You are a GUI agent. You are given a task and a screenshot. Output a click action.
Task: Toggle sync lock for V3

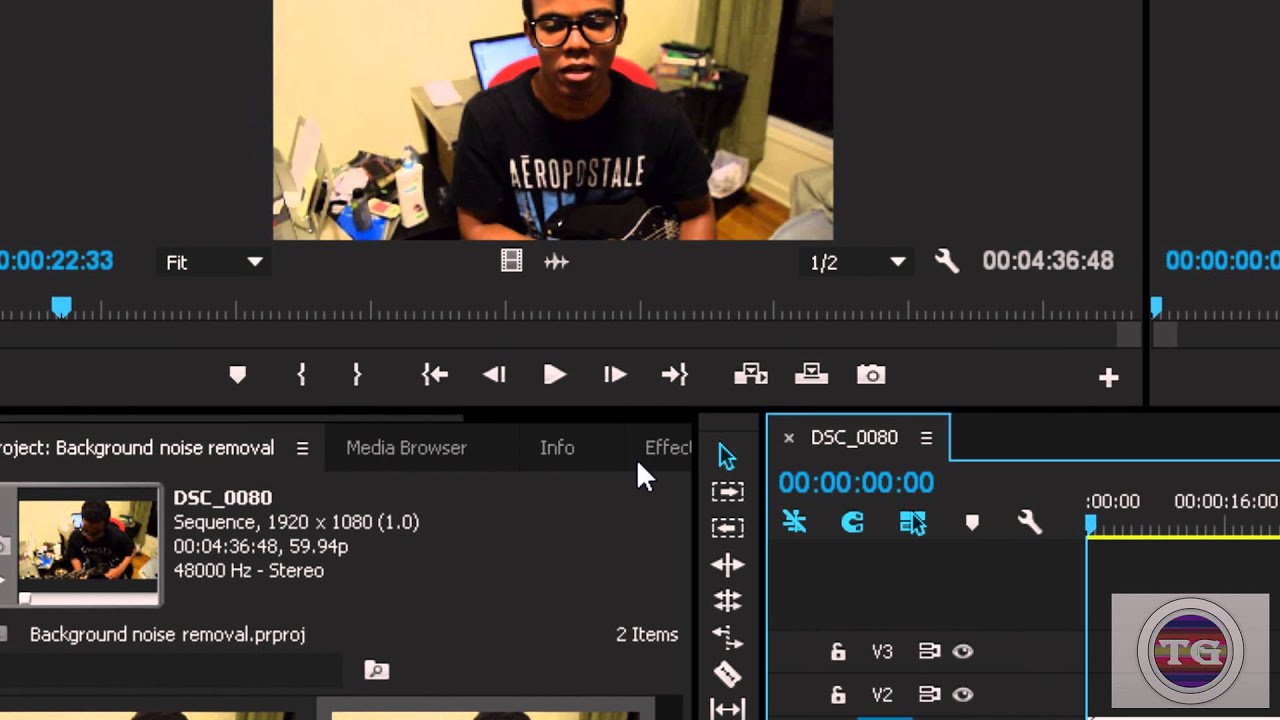tap(930, 652)
